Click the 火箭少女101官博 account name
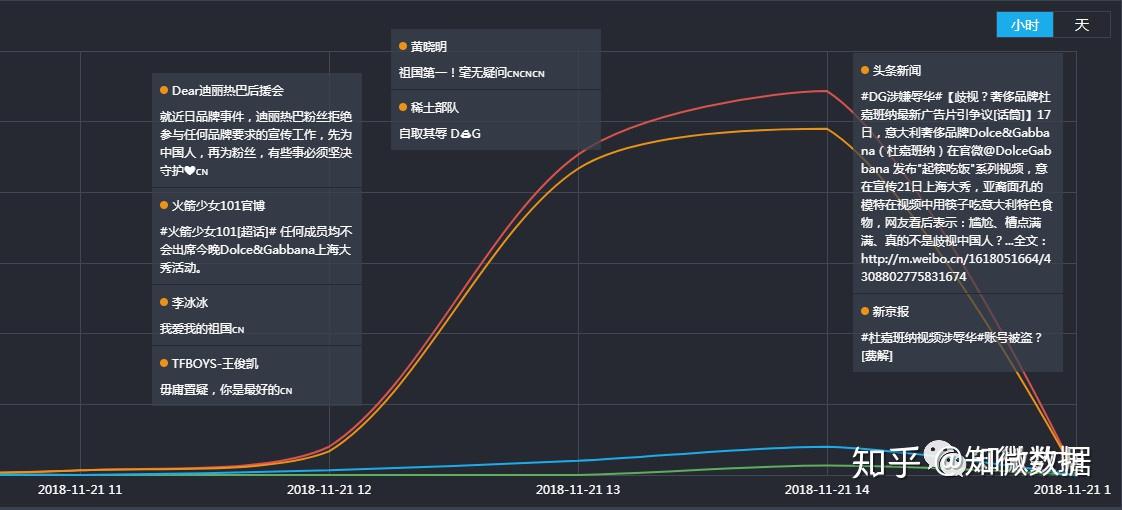Image resolution: width=1122 pixels, height=510 pixels. 218,205
